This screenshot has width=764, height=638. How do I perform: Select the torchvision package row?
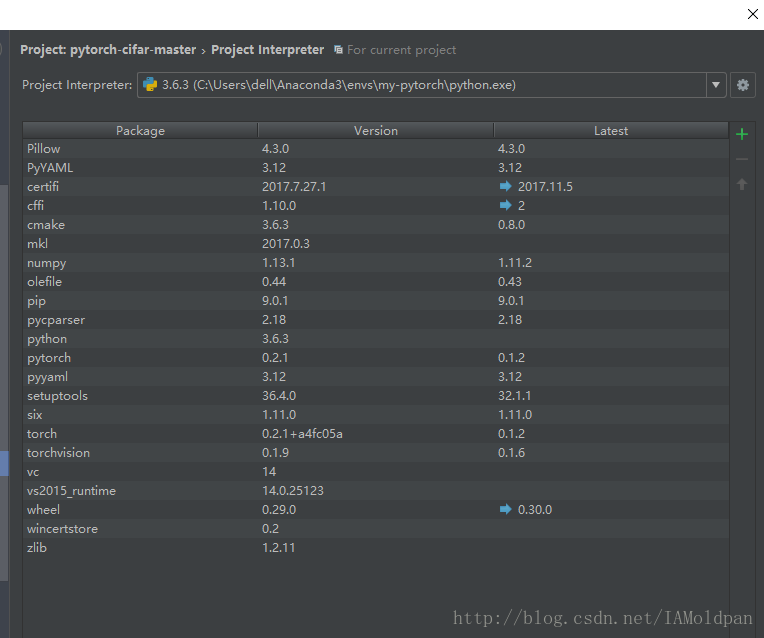click(x=376, y=453)
